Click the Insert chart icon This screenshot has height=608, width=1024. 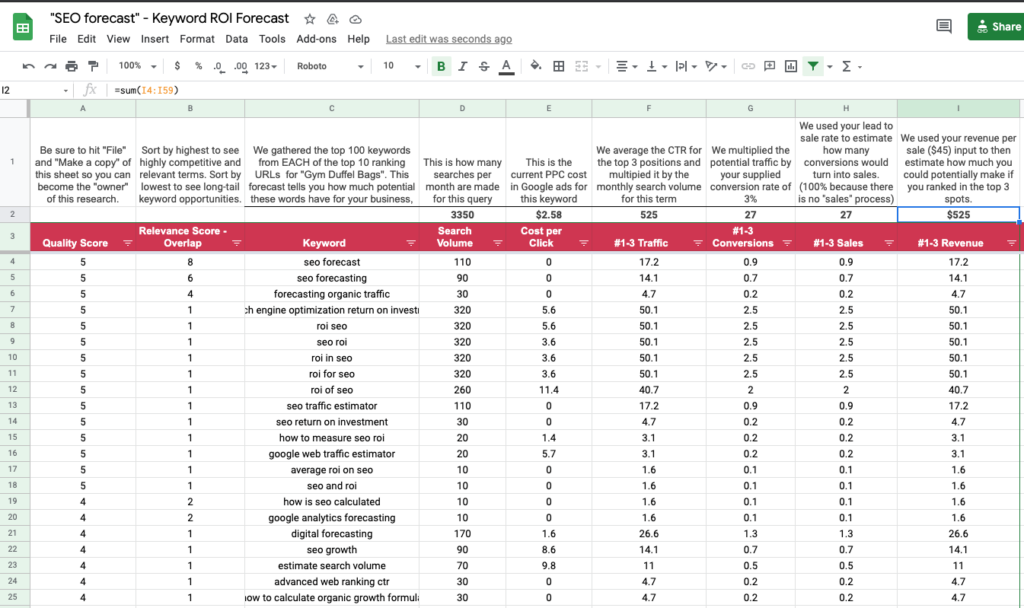[x=791, y=66]
